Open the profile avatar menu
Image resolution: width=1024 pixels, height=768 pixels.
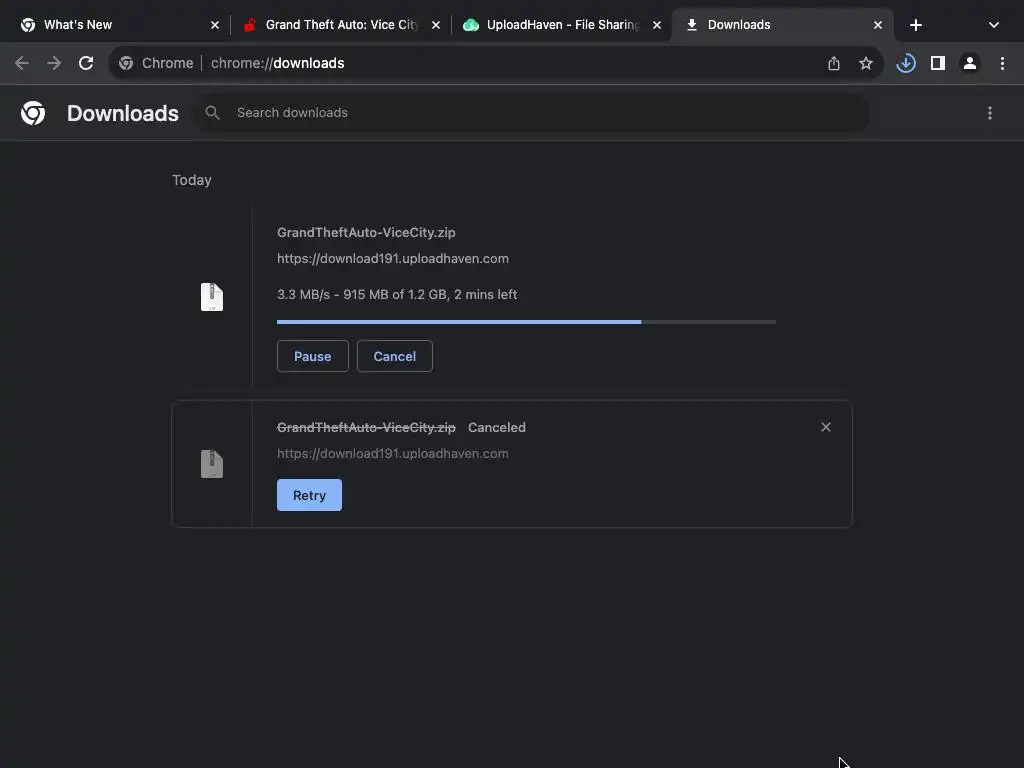point(970,63)
